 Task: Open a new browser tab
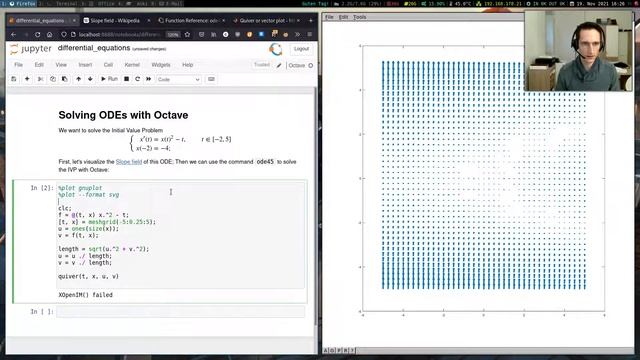(x=311, y=20)
